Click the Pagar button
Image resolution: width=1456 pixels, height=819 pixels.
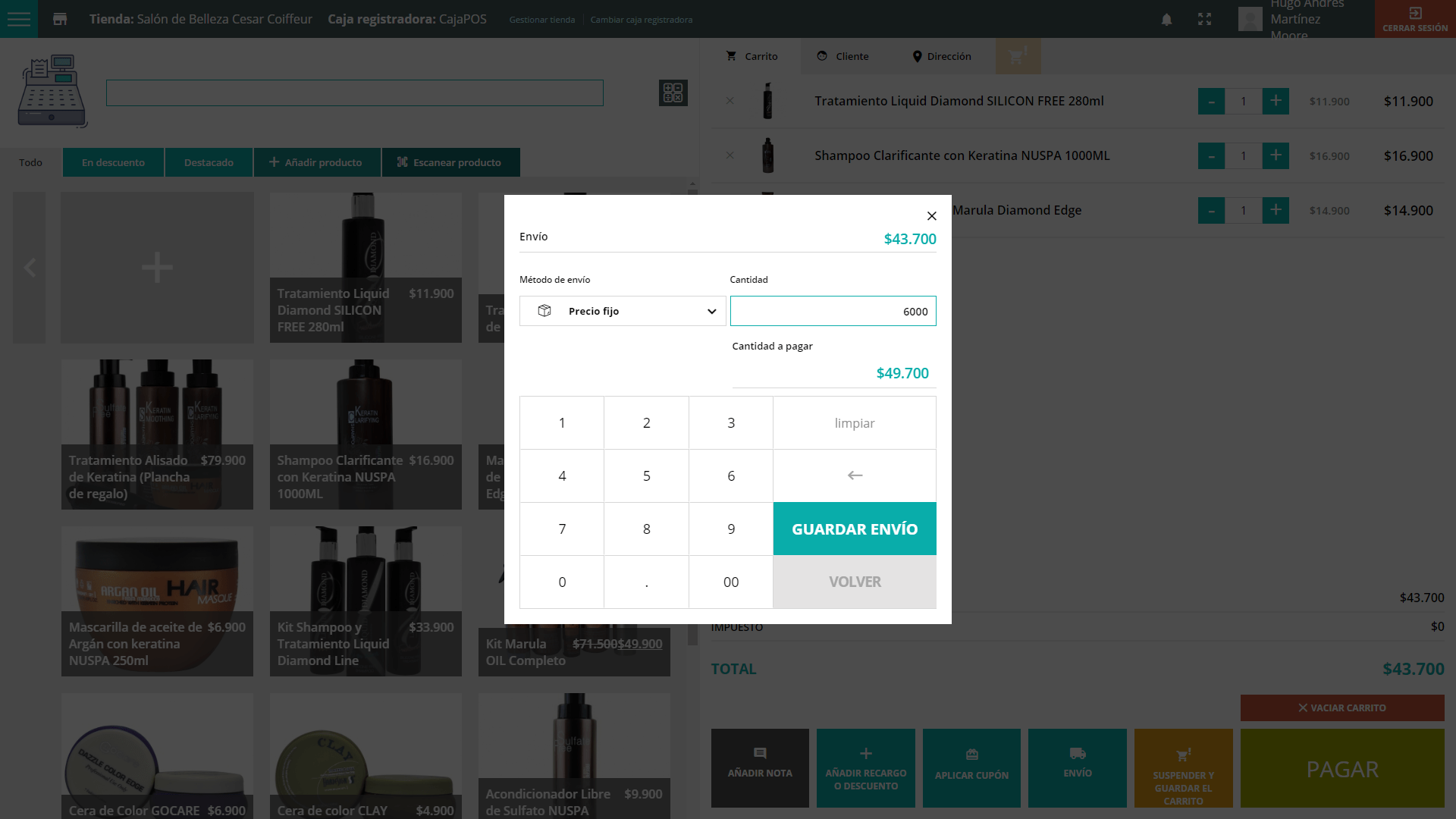(x=1342, y=768)
